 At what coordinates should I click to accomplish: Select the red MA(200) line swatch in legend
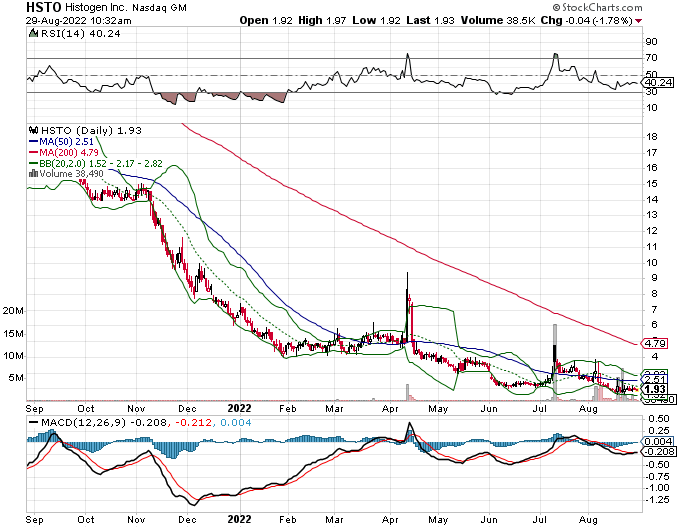point(33,152)
